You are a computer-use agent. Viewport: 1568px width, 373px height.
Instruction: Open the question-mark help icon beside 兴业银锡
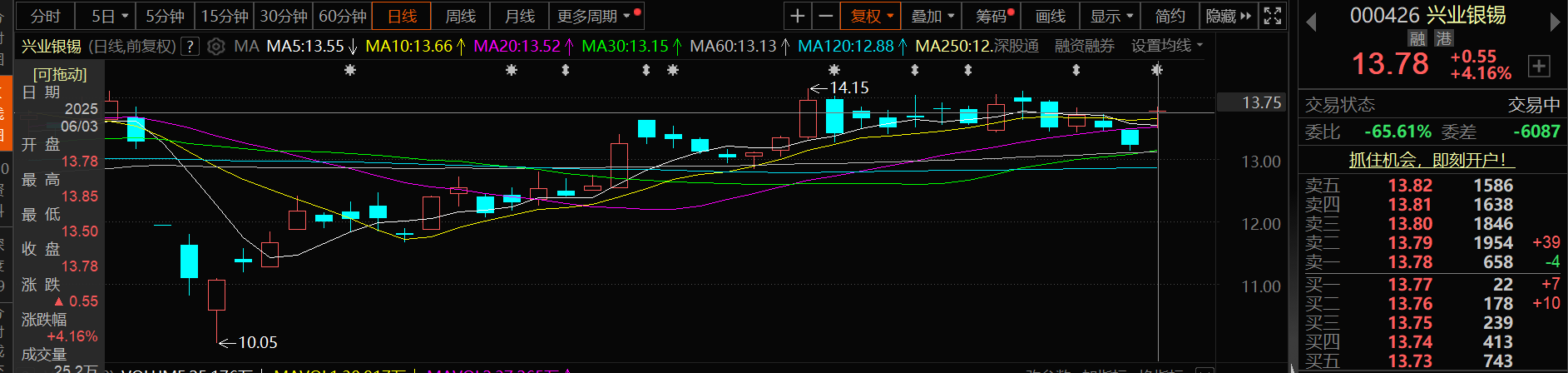click(190, 47)
